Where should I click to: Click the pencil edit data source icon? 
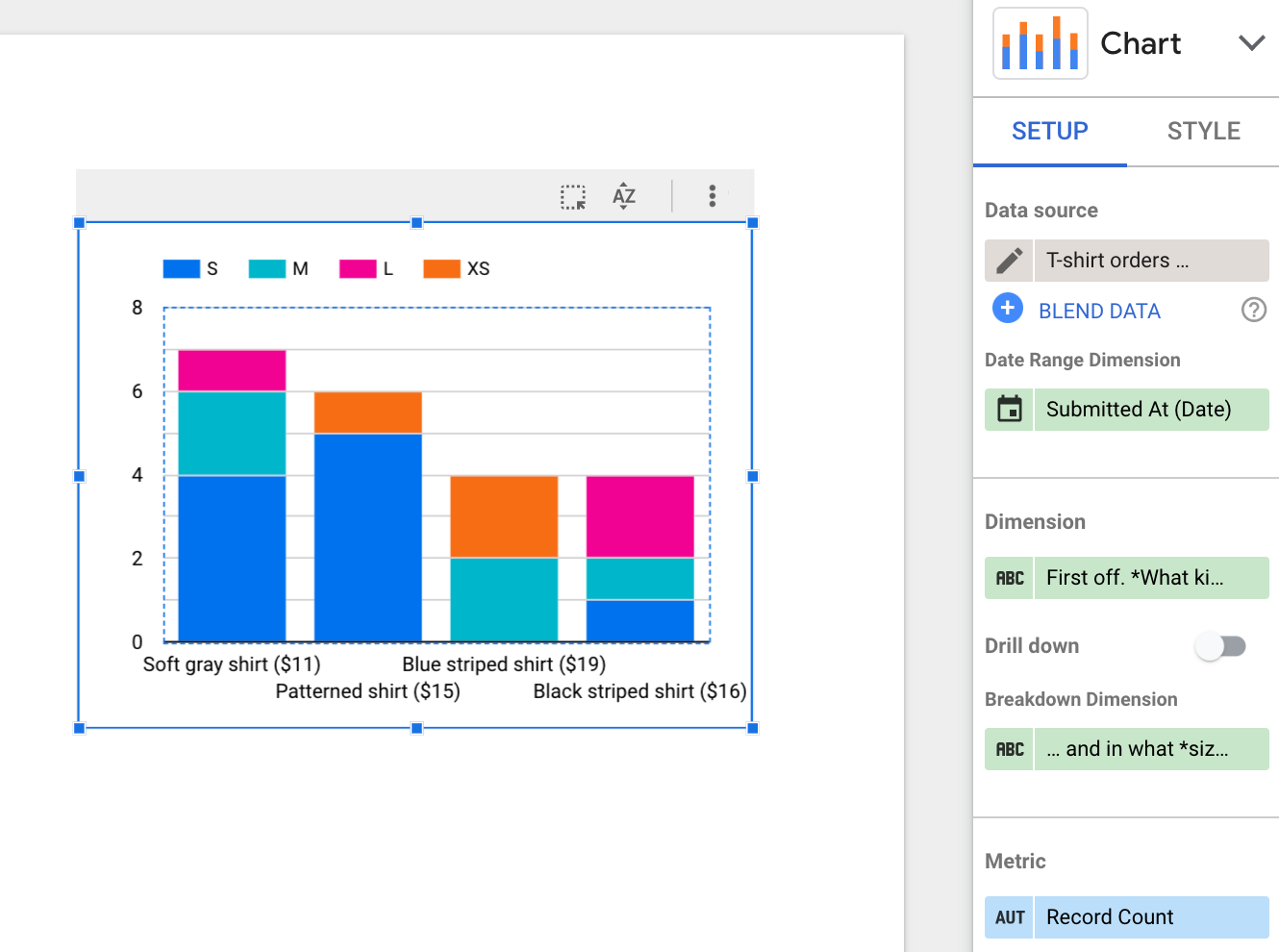point(1010,261)
